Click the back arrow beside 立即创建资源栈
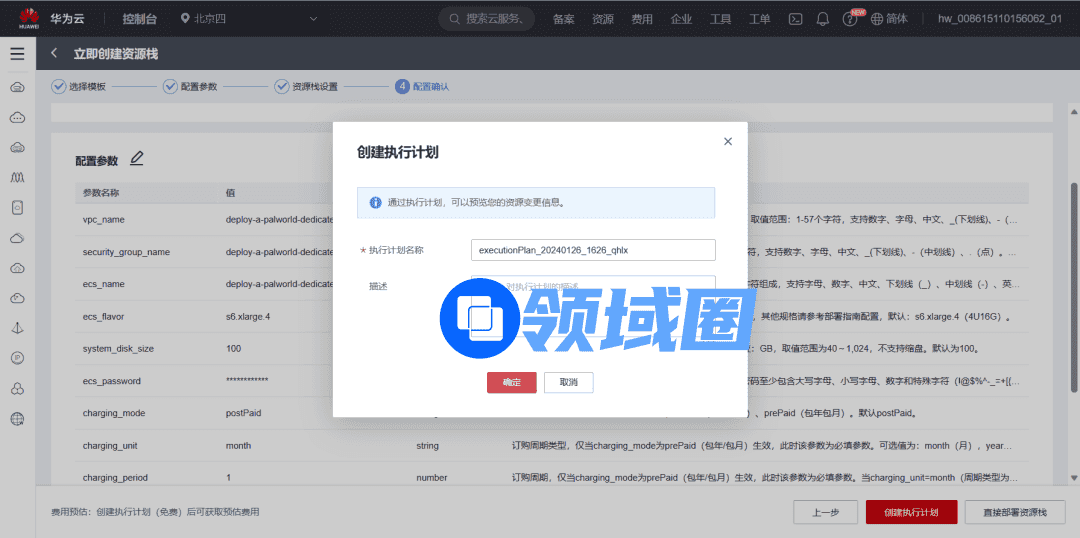Screen dimensions: 1080x538 pyautogui.click(x=54, y=54)
